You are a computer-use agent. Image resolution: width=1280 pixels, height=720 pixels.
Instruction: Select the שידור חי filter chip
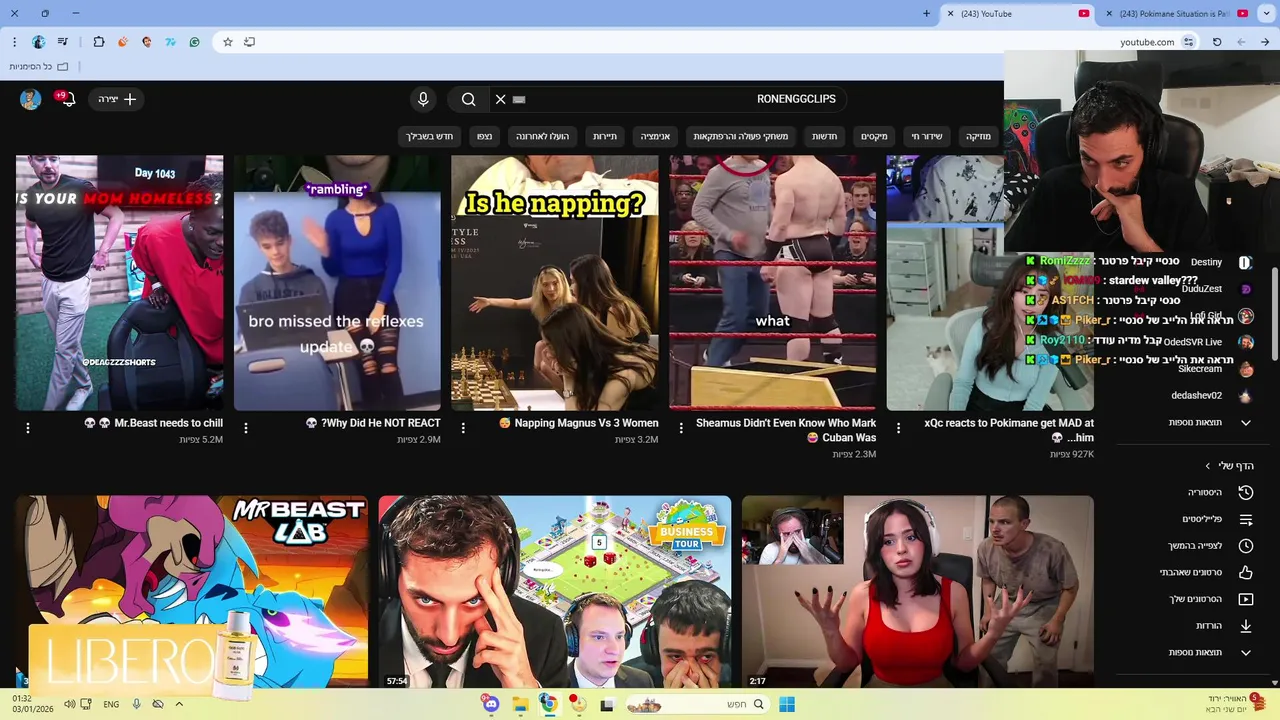click(926, 136)
